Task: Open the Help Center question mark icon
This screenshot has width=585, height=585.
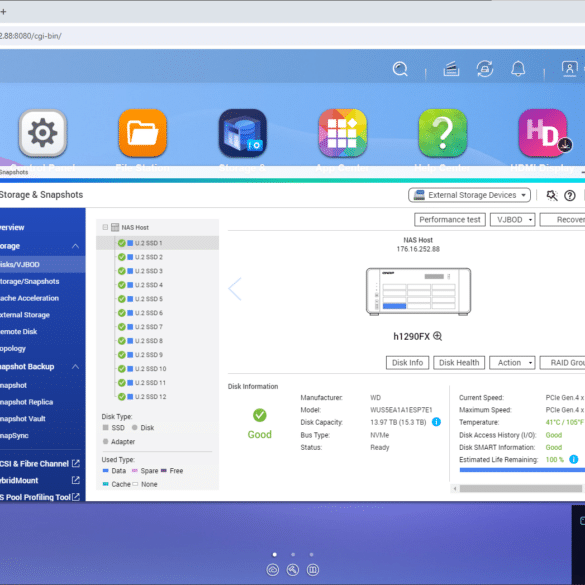Action: (442, 133)
